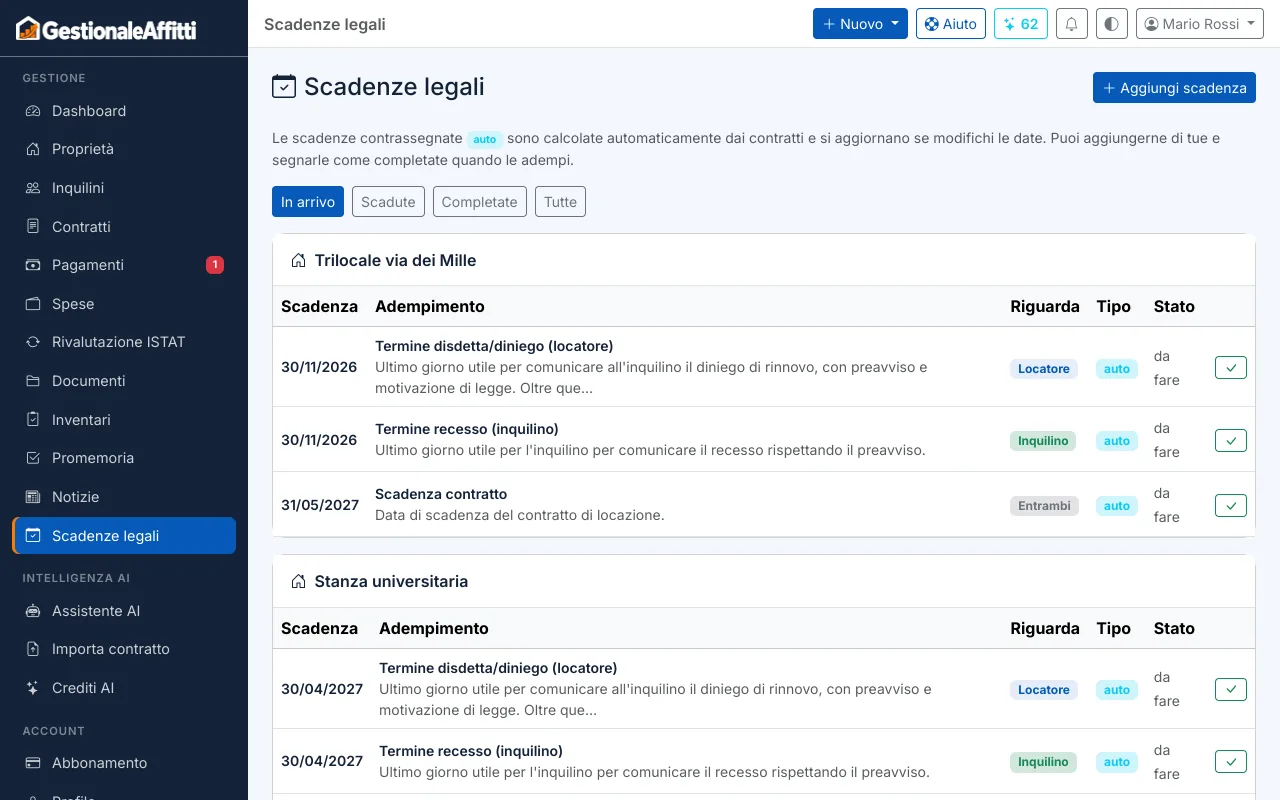Show the Completate filter tab
Viewport: 1280px width, 800px height.
tap(480, 202)
